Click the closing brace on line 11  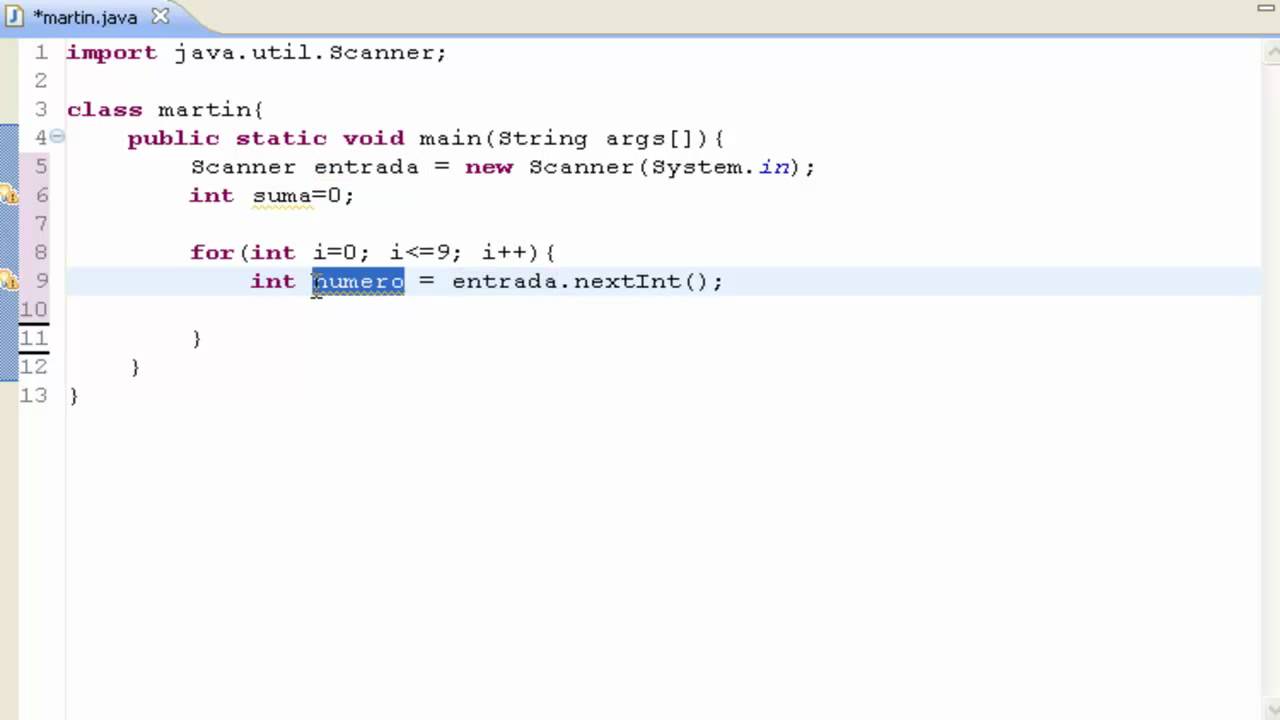[x=196, y=339]
